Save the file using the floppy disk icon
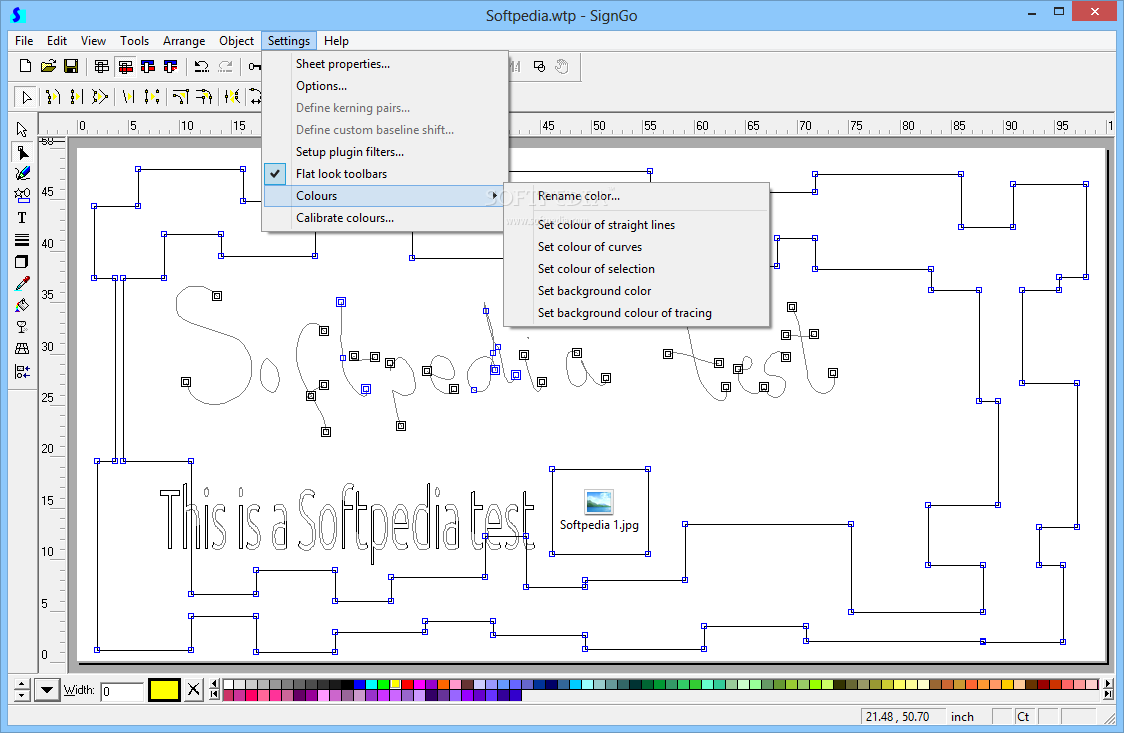Image resolution: width=1124 pixels, height=733 pixels. coord(71,67)
